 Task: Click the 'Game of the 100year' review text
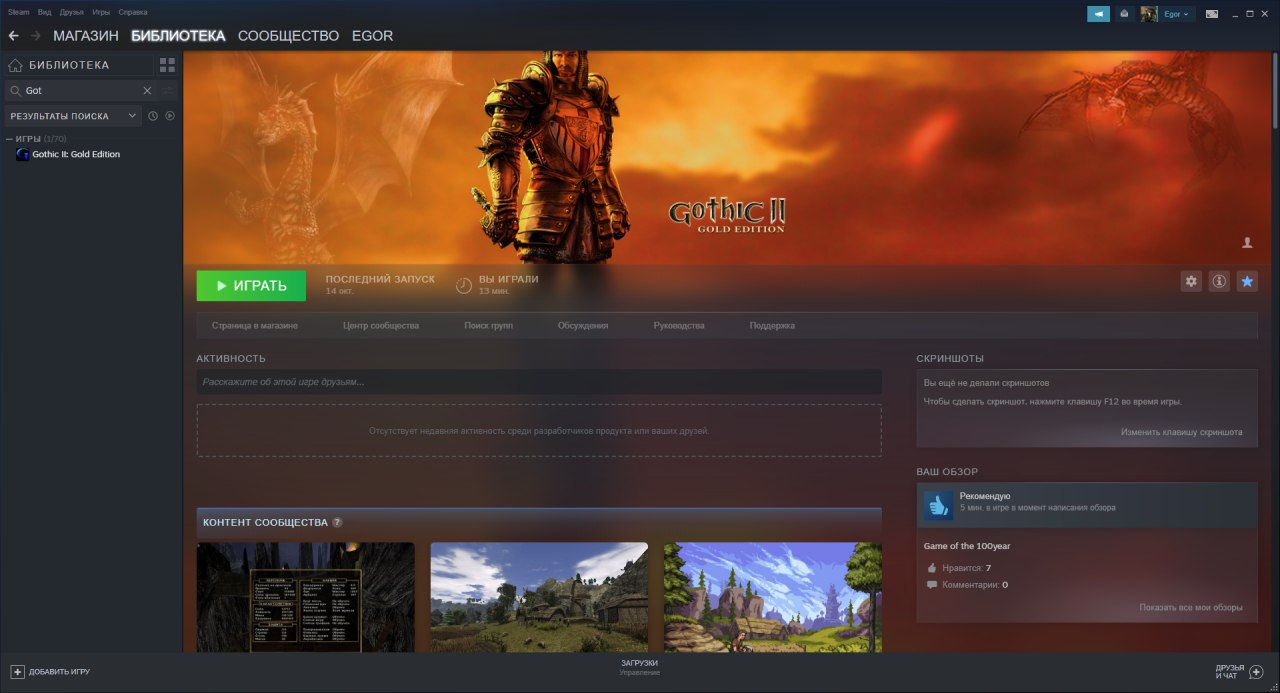[x=967, y=547]
